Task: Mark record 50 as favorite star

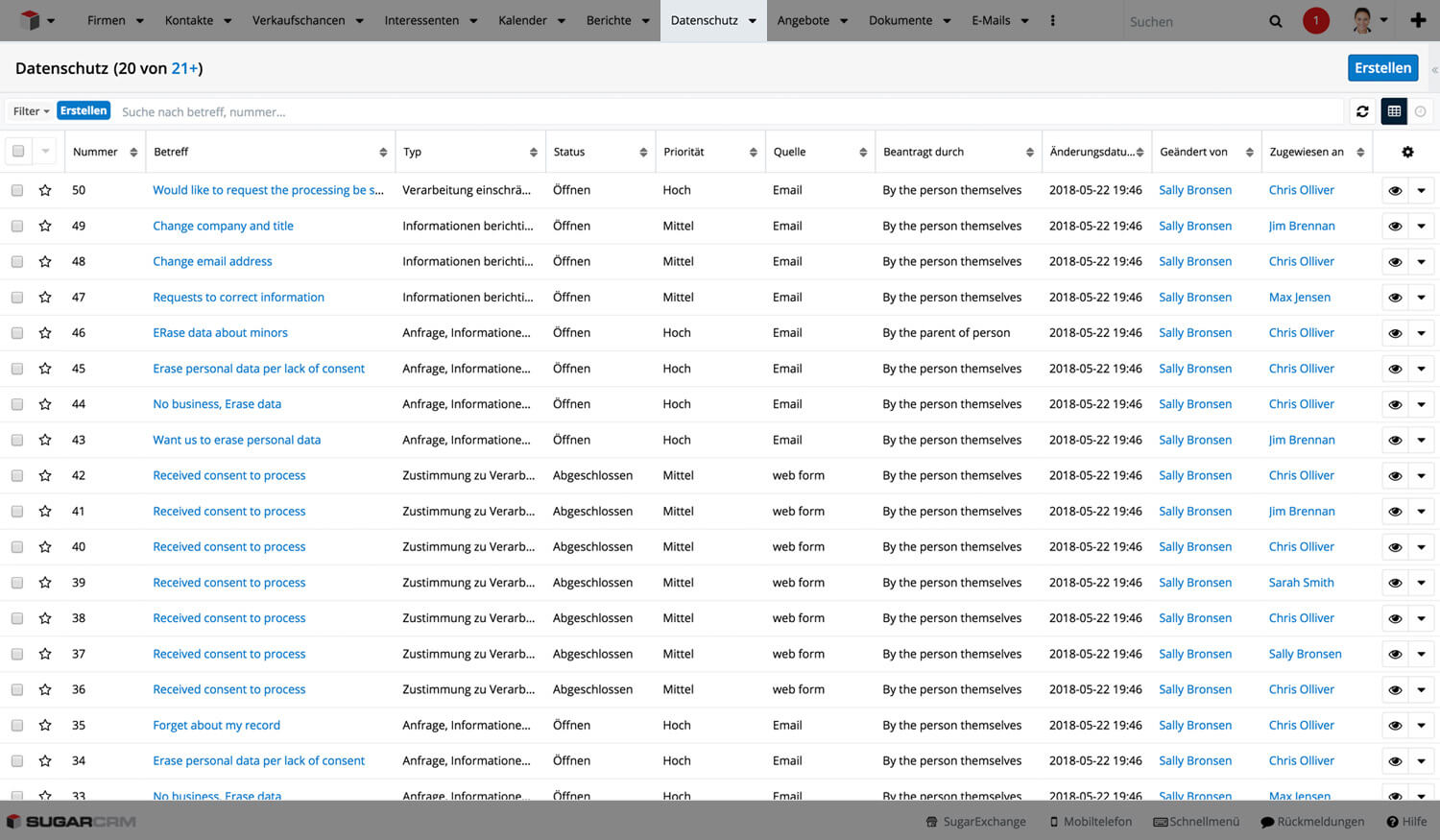Action: point(45,190)
